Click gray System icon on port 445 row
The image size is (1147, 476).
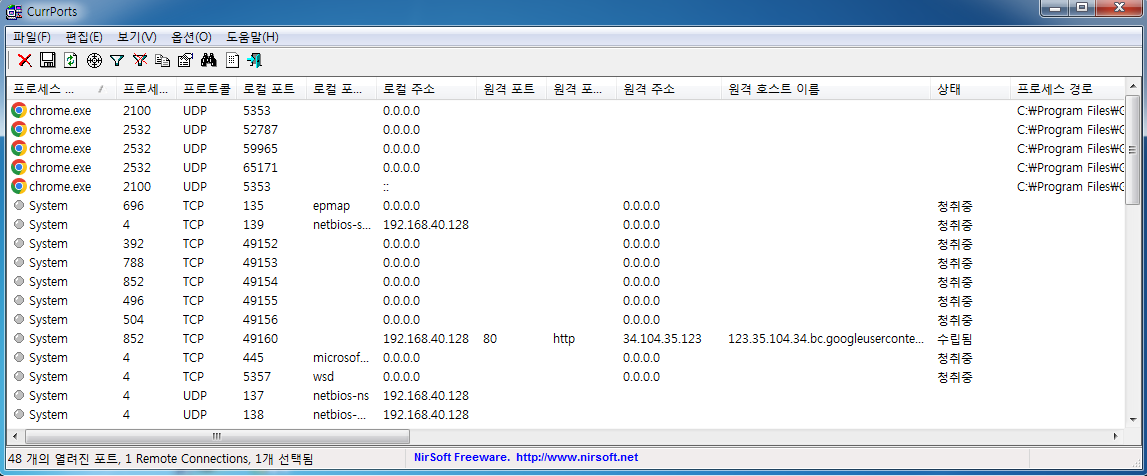(x=19, y=358)
